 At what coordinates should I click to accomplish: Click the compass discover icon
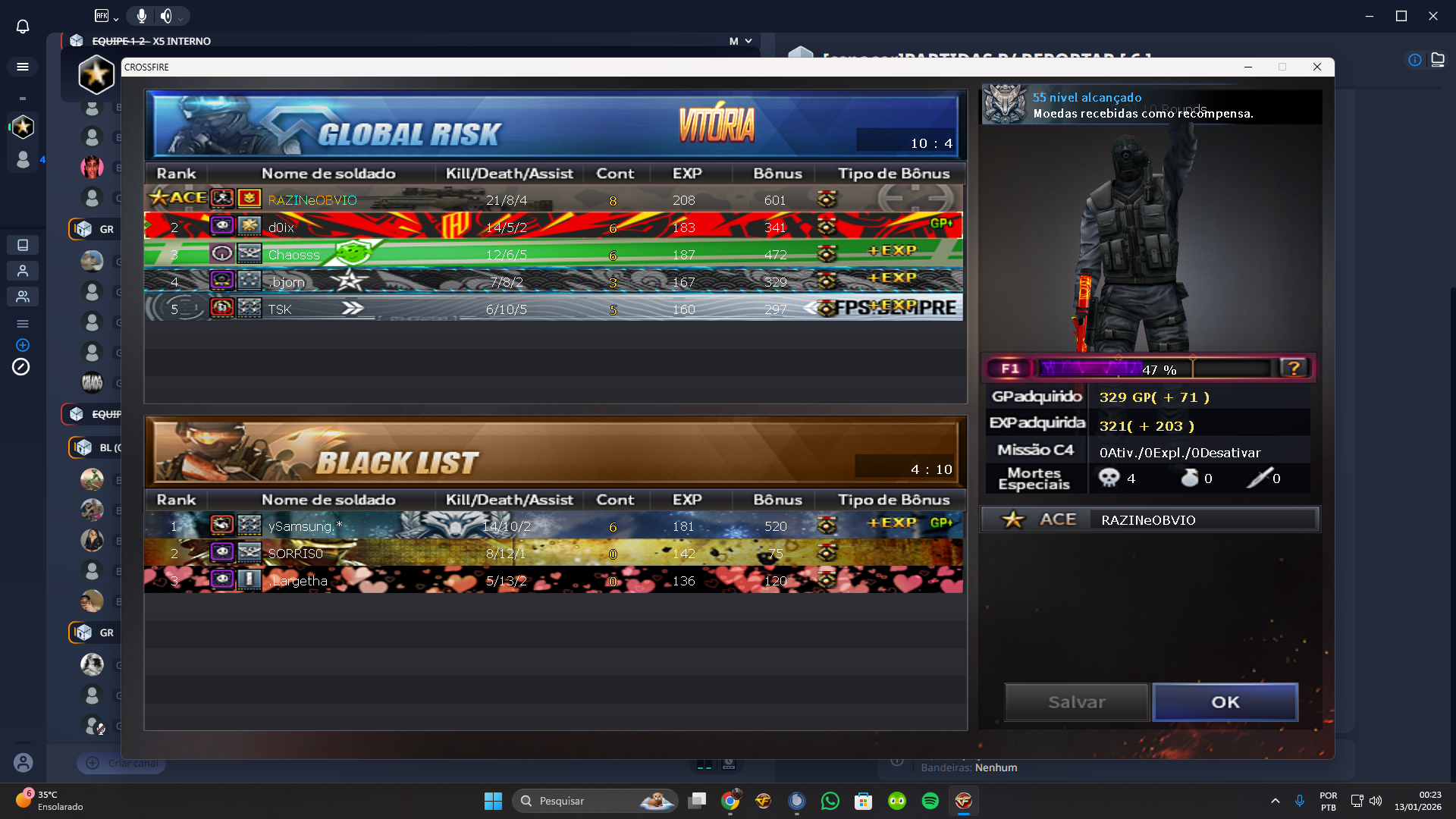tap(21, 367)
